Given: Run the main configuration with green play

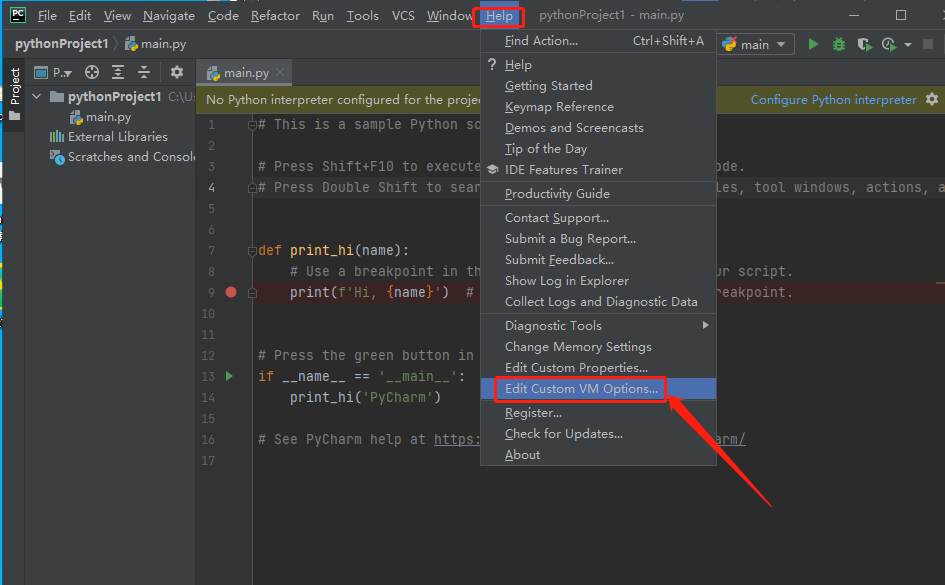Looking at the screenshot, I should click(813, 44).
